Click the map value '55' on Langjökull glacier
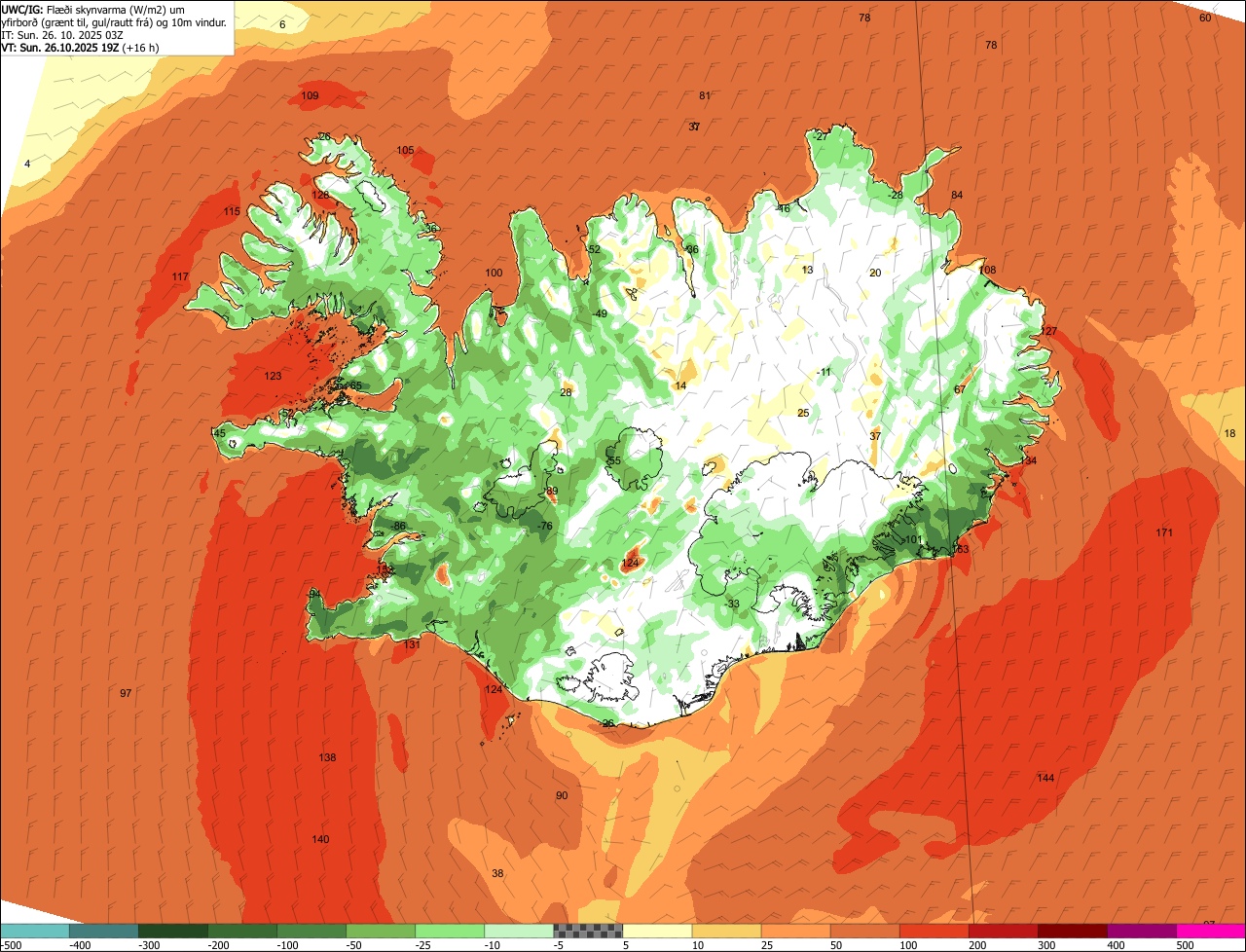This screenshot has width=1246, height=952. coord(614,460)
